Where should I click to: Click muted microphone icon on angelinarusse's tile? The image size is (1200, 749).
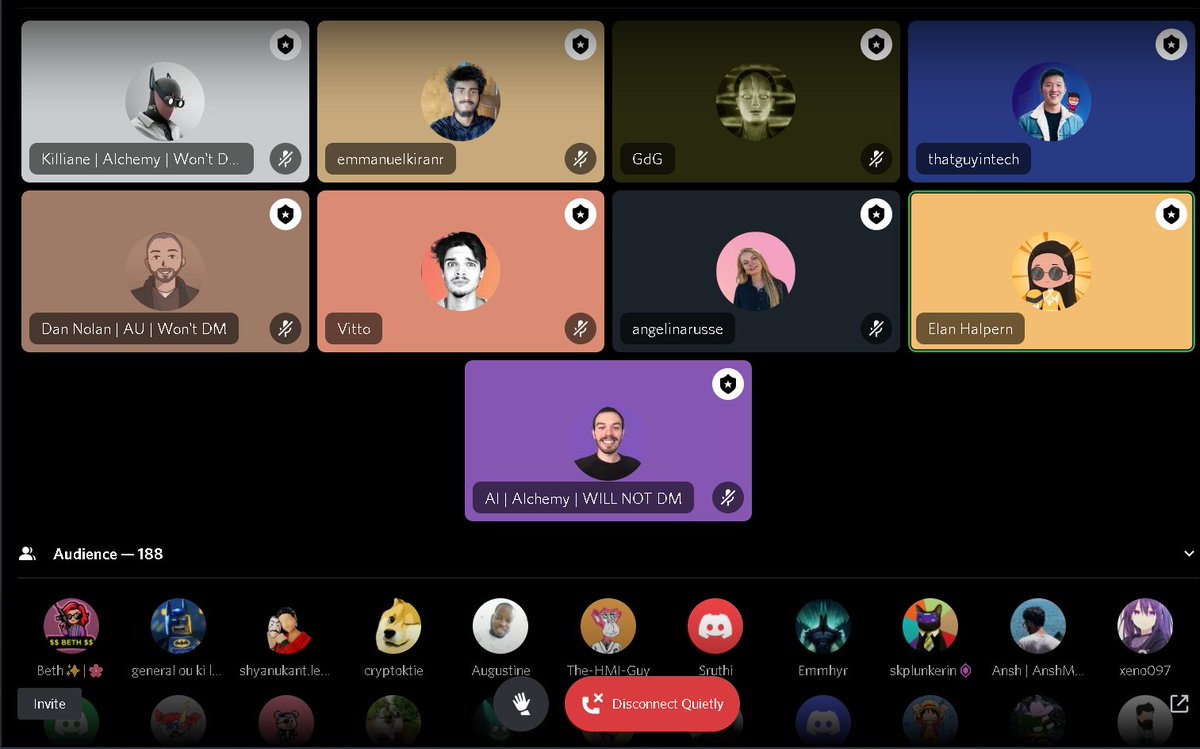point(877,328)
